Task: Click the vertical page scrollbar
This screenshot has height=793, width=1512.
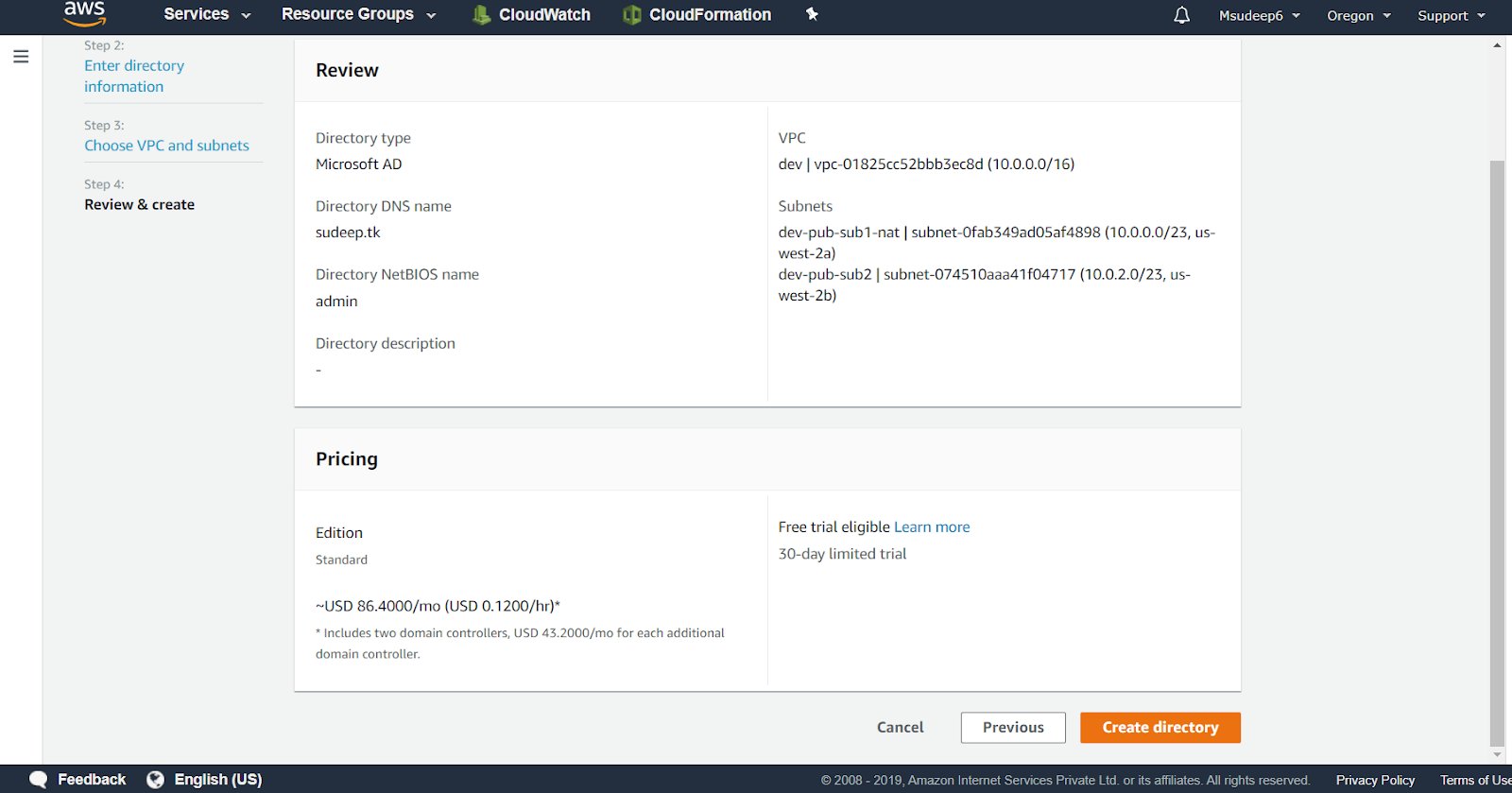Action: pyautogui.click(x=1497, y=454)
